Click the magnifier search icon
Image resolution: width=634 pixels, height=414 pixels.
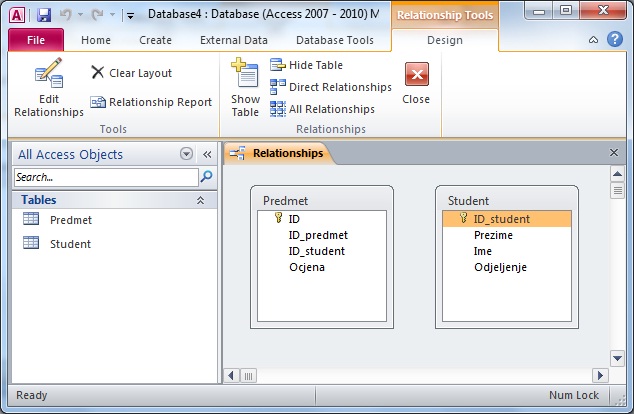pos(207,177)
